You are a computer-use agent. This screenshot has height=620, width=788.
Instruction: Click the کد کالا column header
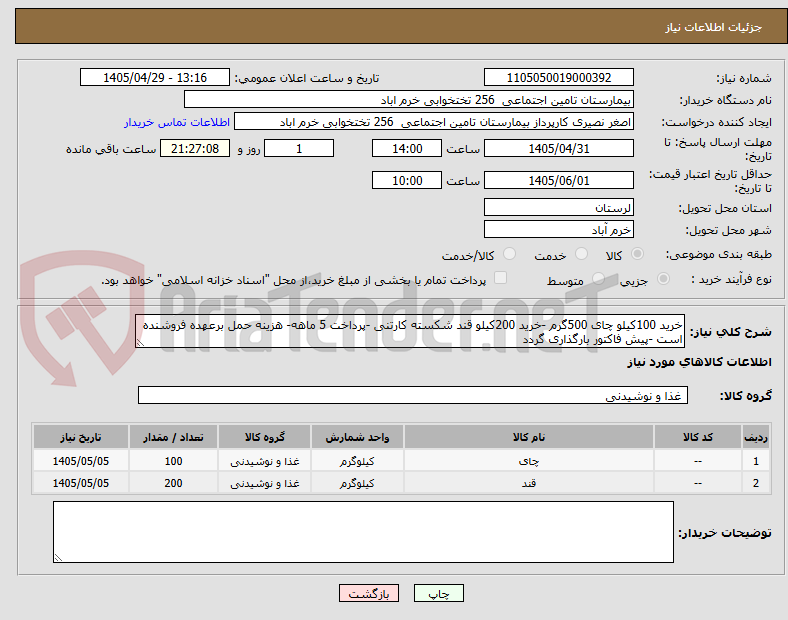click(698, 437)
